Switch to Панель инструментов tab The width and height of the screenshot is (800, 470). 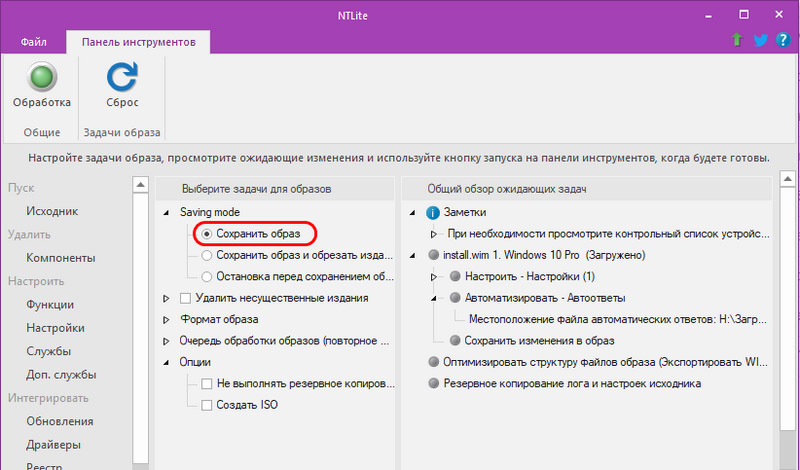click(x=138, y=42)
